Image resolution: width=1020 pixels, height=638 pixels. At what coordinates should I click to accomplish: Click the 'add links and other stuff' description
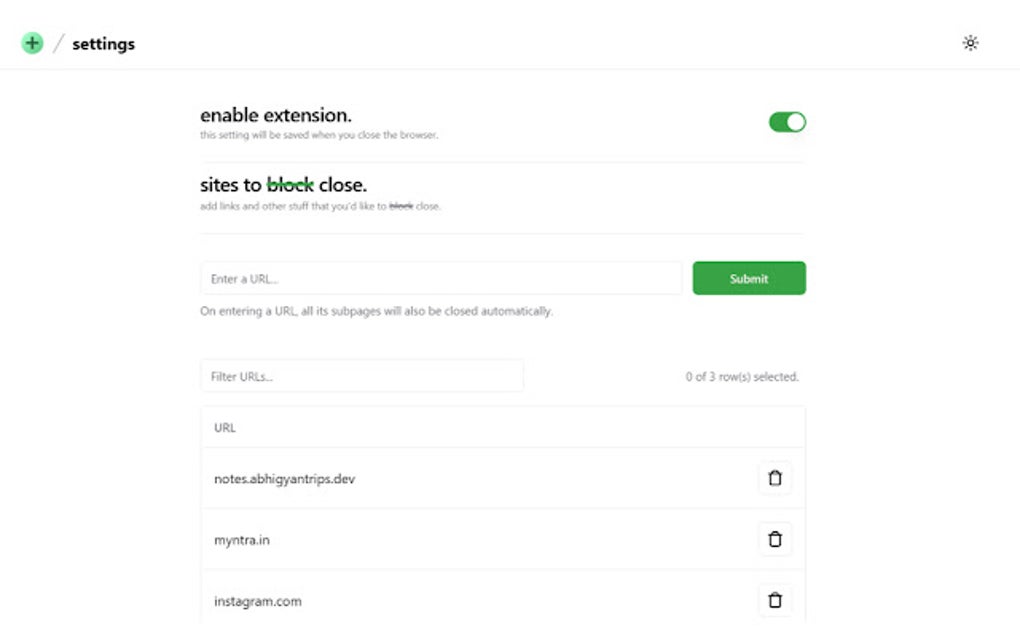(x=320, y=207)
